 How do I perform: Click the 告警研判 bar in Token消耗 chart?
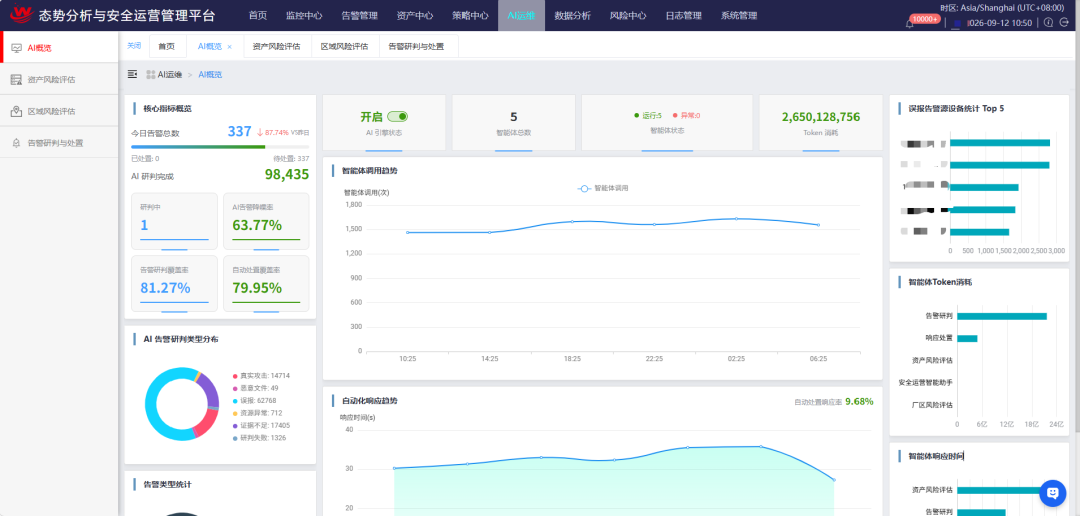point(1001,316)
